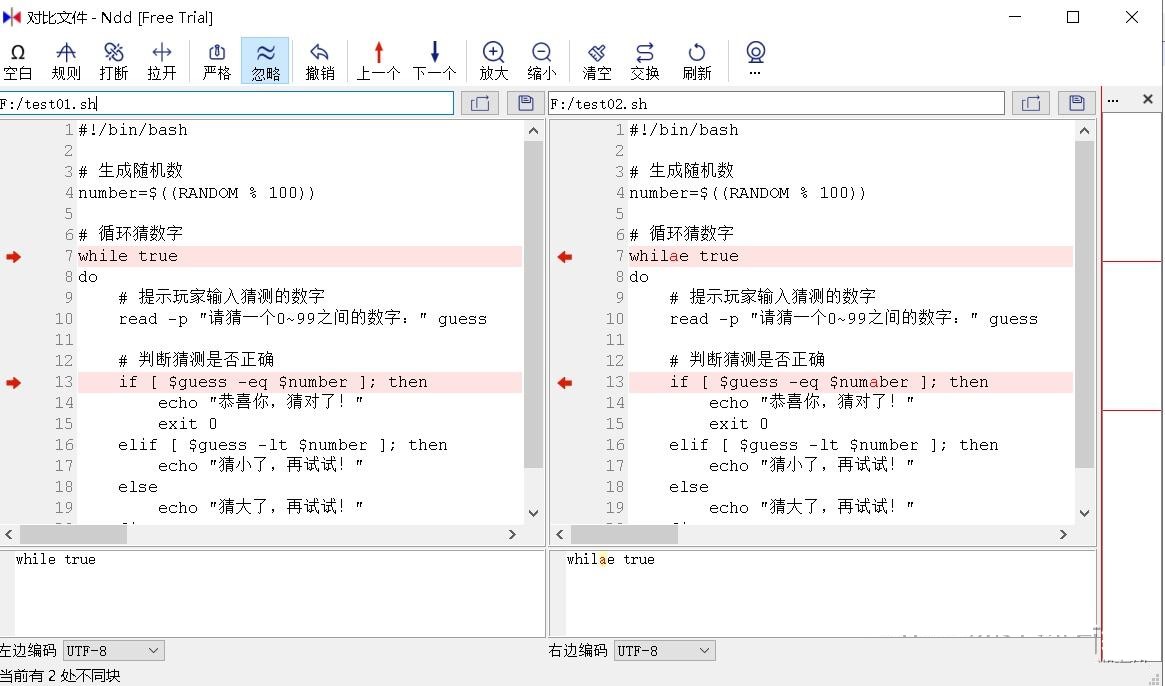Click left line 18 'else'

138,488
